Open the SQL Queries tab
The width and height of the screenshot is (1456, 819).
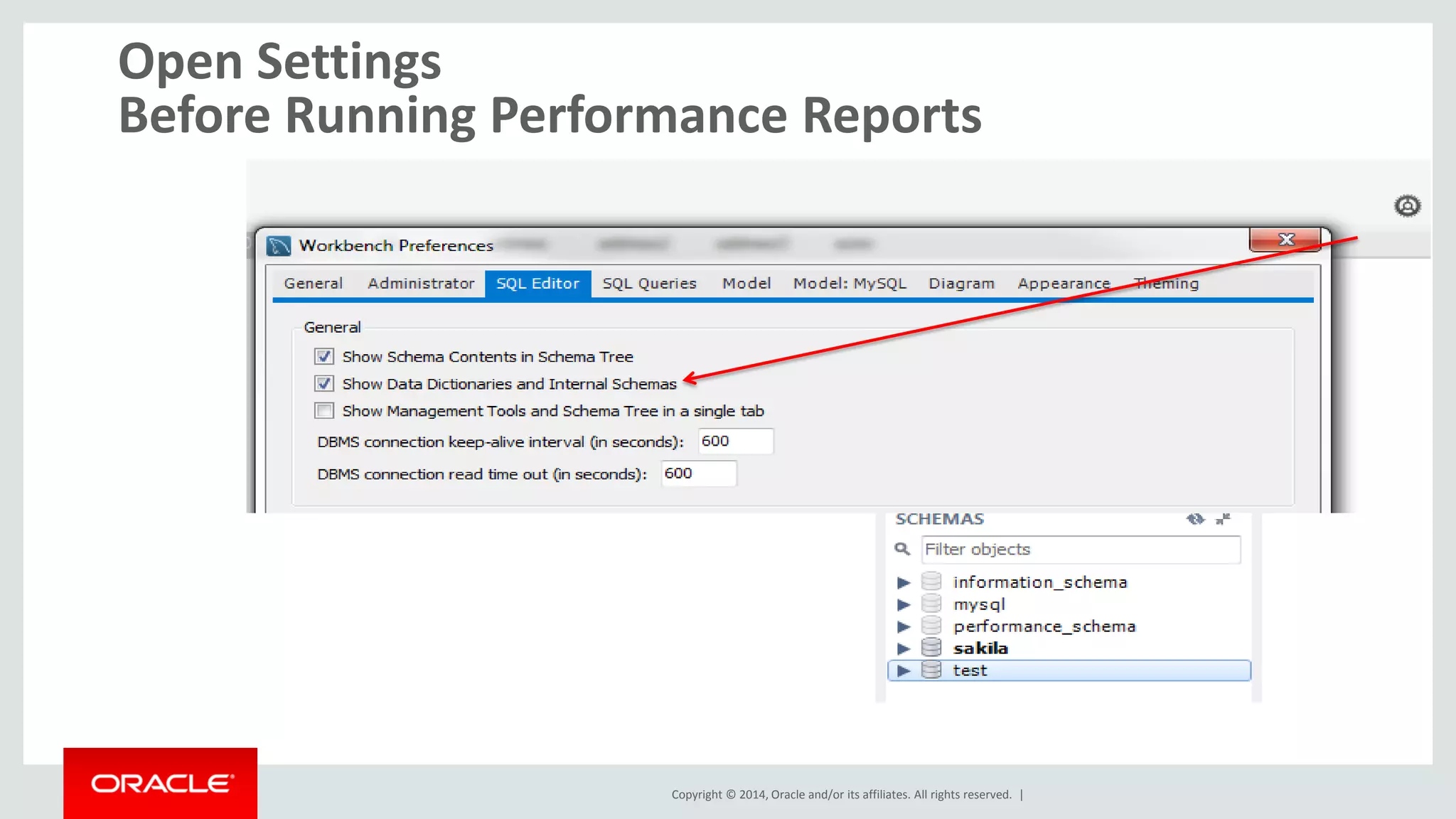(x=650, y=284)
